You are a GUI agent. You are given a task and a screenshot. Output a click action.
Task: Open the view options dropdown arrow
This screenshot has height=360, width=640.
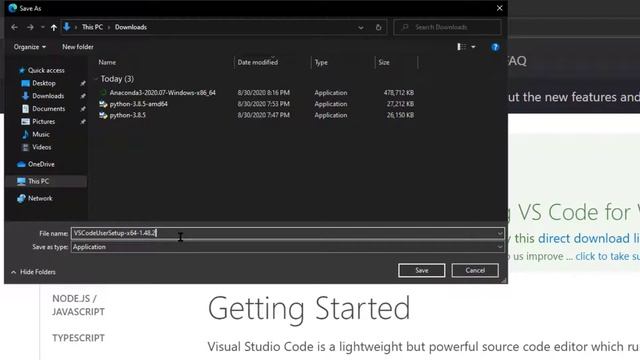(473, 47)
